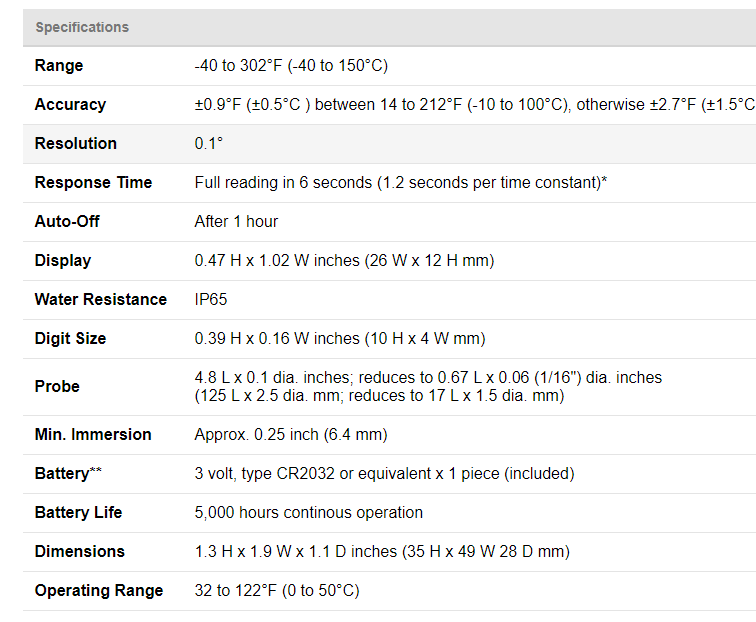
Task: Click the Dimensions row label
Action: pos(80,552)
